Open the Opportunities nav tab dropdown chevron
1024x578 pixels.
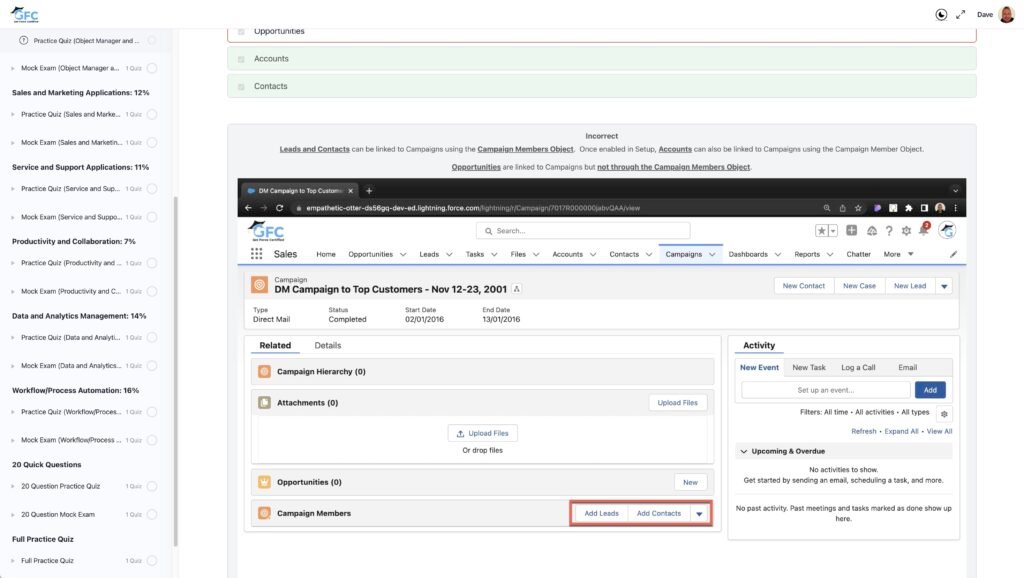403,255
